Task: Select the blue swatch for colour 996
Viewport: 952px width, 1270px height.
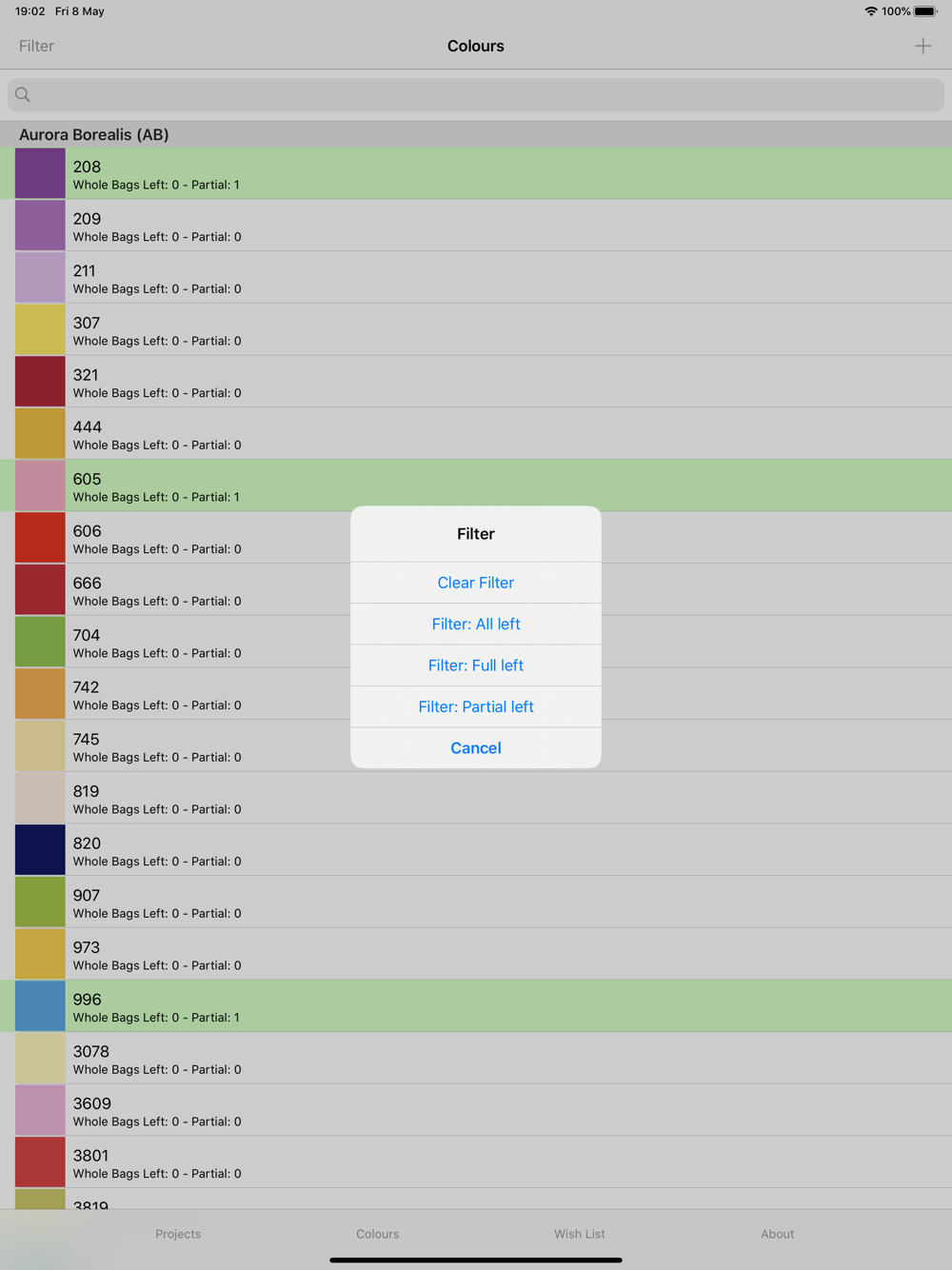Action: (40, 1006)
